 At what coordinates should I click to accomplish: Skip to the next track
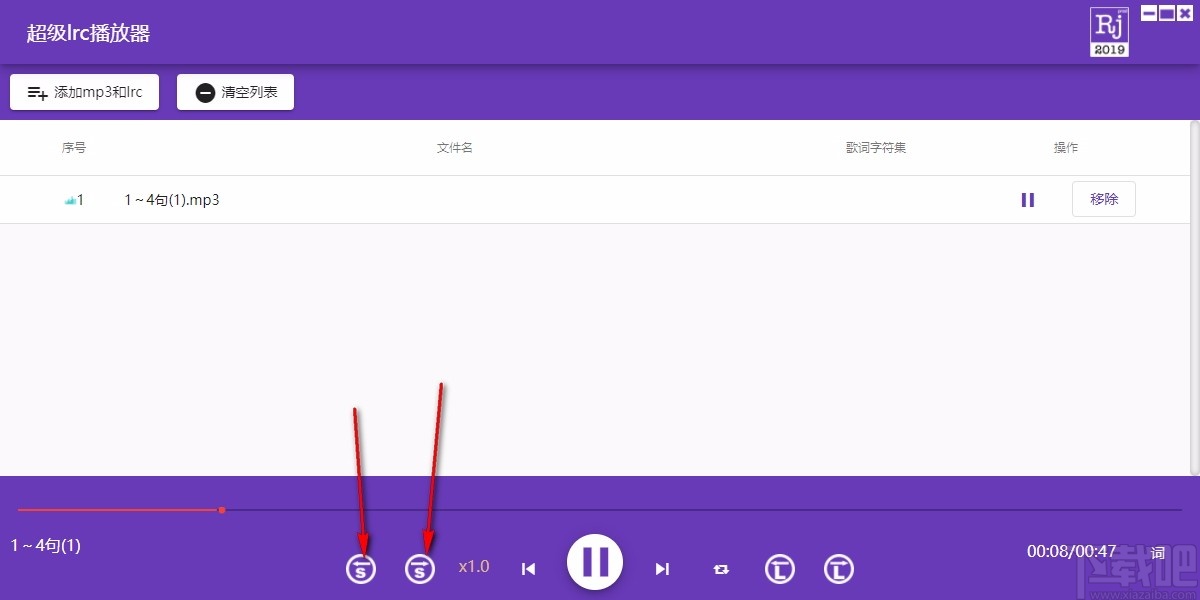pos(662,569)
